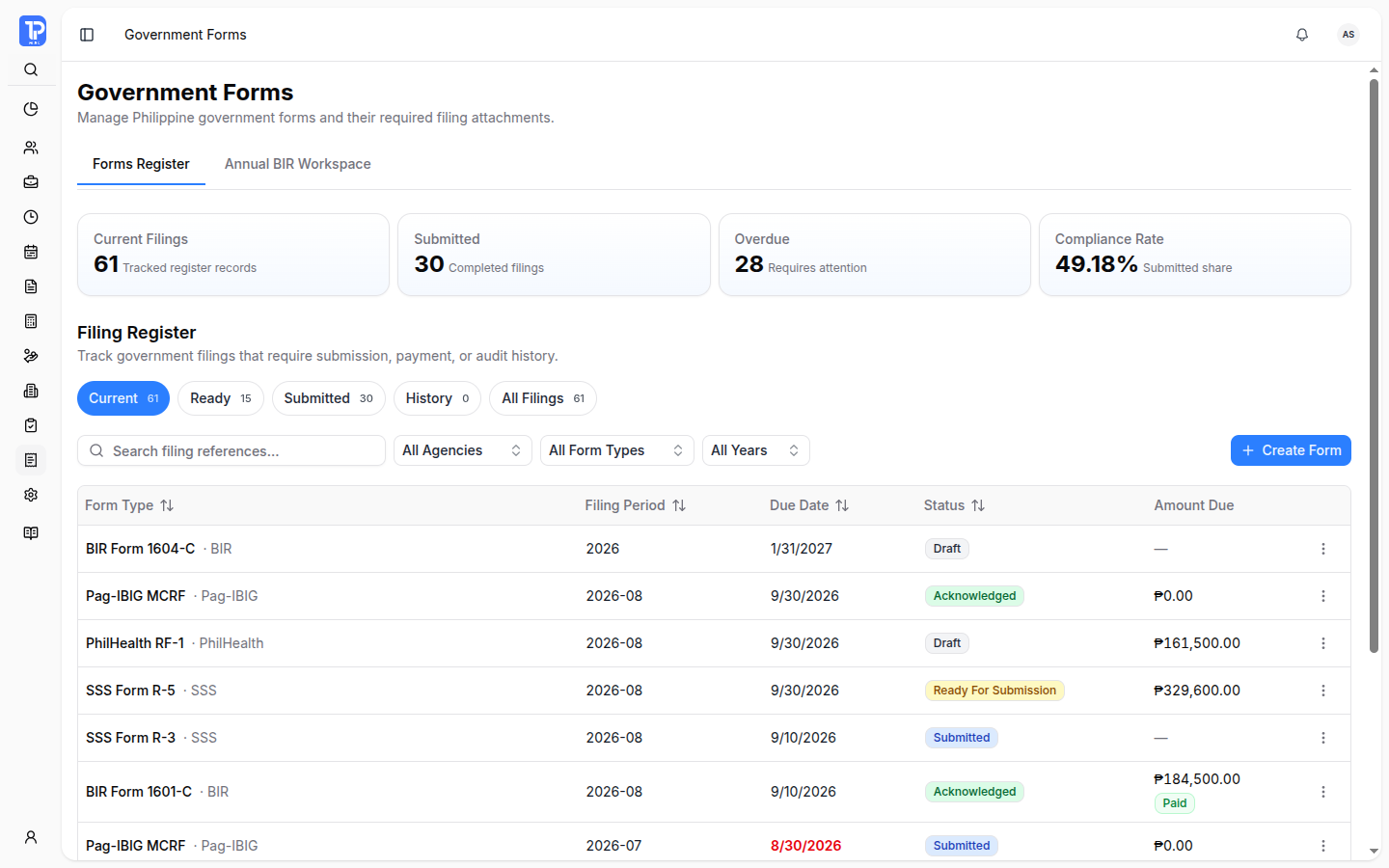Switch to Forms Register tab
This screenshot has height=868, width=1389.
[141, 164]
